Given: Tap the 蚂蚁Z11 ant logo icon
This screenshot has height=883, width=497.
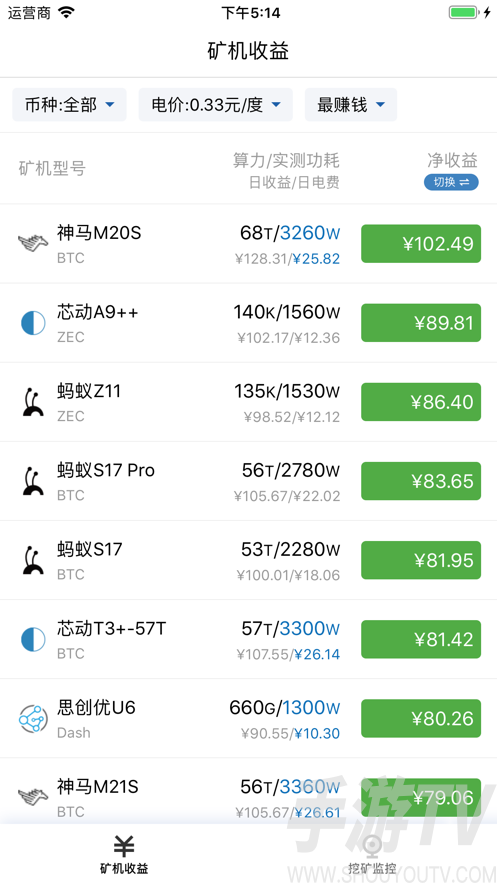Looking at the screenshot, I should pyautogui.click(x=33, y=402).
